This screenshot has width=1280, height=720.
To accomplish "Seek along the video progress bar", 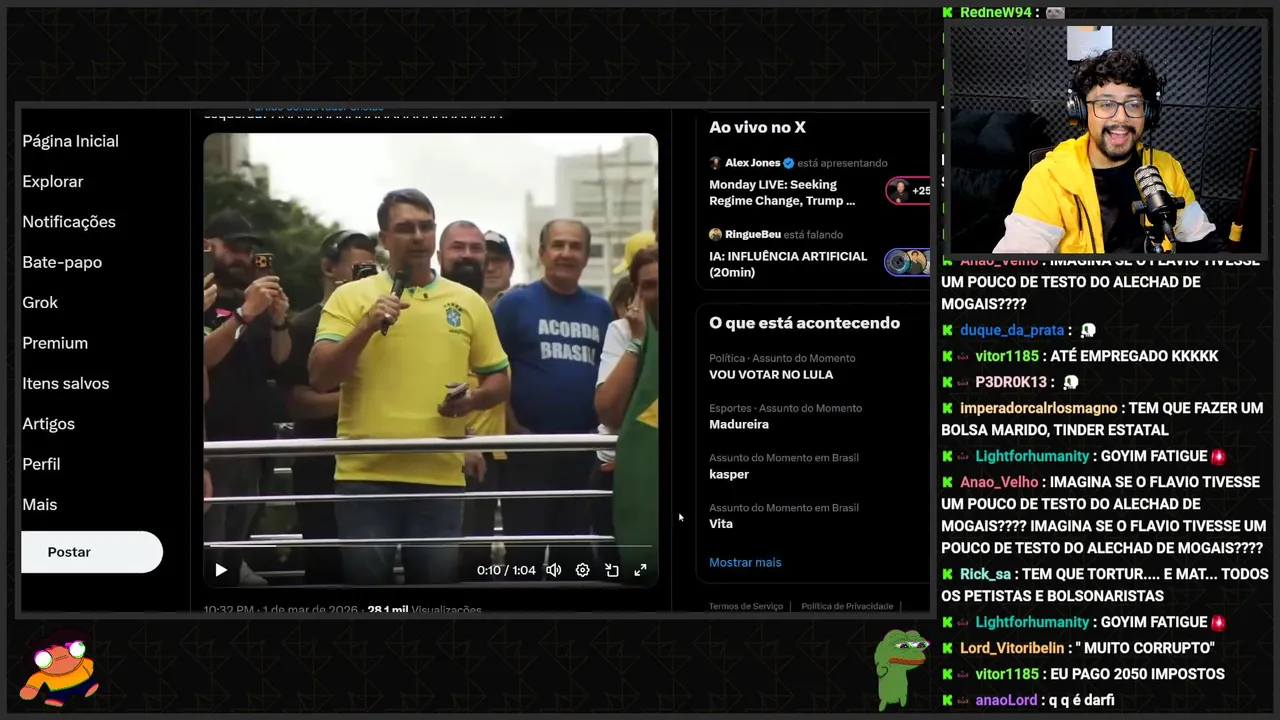I will (x=430, y=546).
